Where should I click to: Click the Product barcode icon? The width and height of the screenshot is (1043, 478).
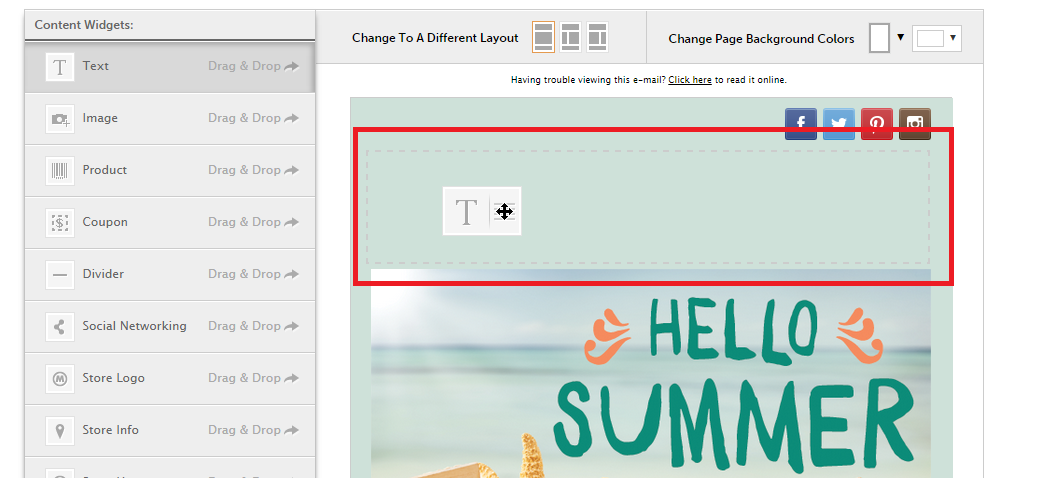click(60, 171)
